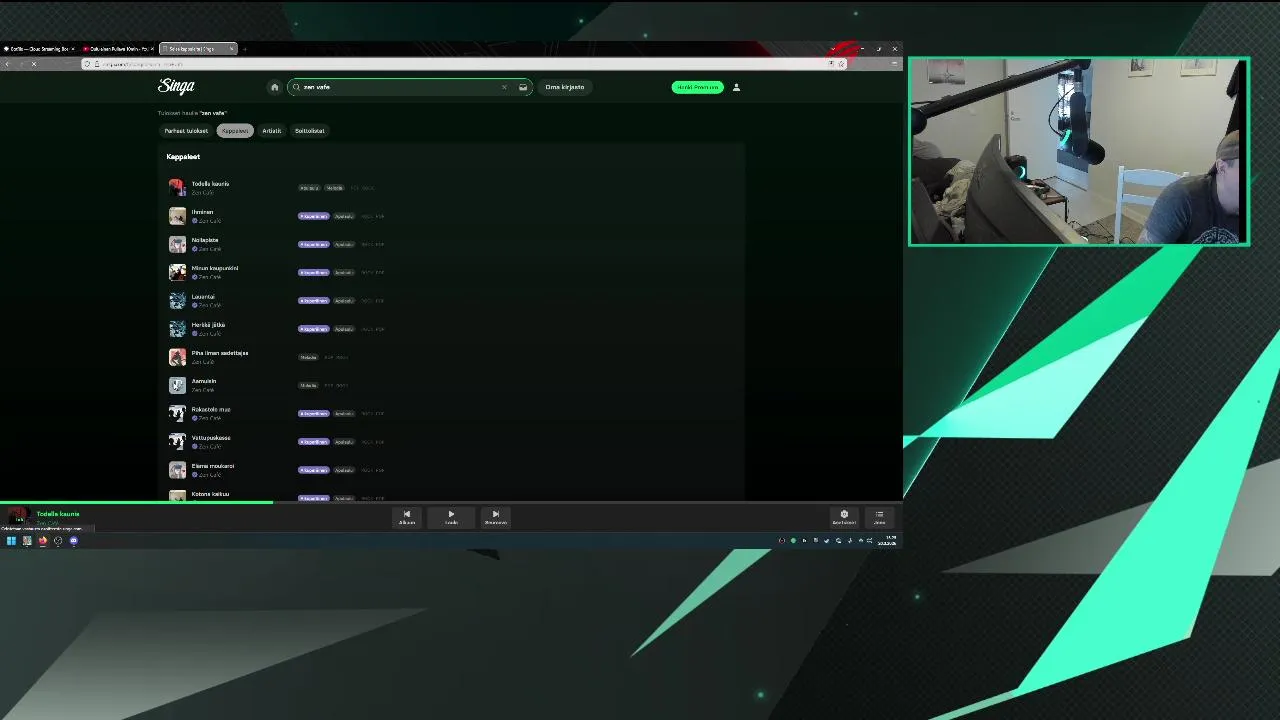1280x720 pixels.
Task: Open Oma kirjasto
Action: coord(565,87)
